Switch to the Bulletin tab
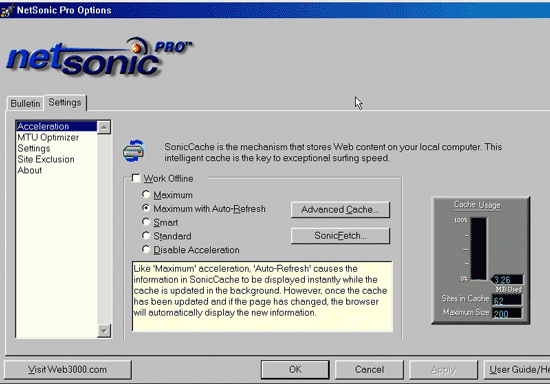This screenshot has width=550, height=384. pos(25,103)
